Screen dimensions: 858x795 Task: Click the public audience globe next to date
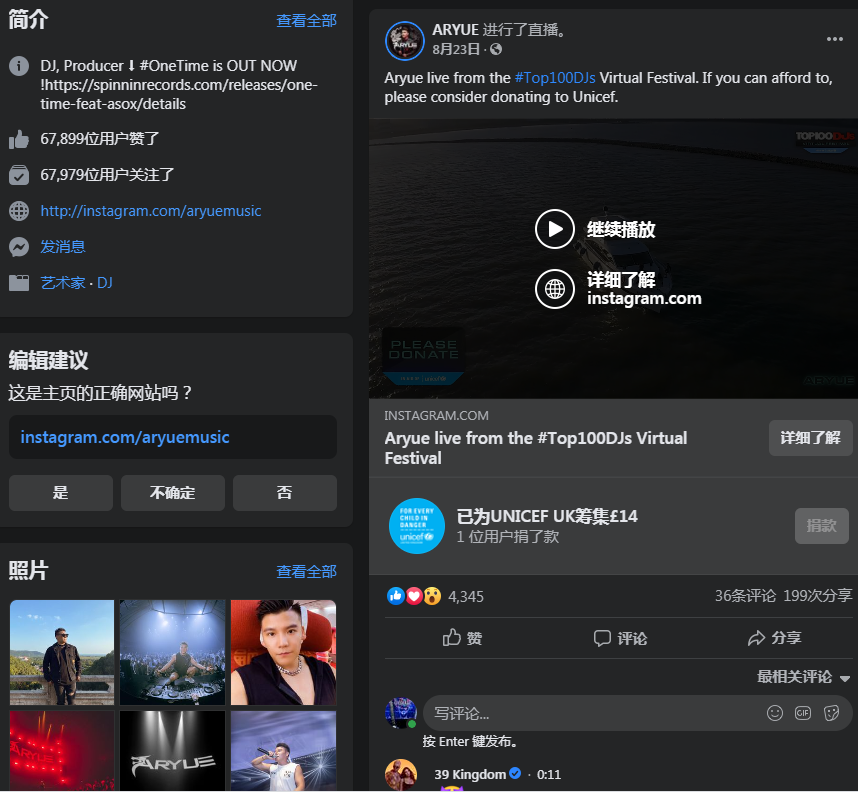tap(496, 49)
